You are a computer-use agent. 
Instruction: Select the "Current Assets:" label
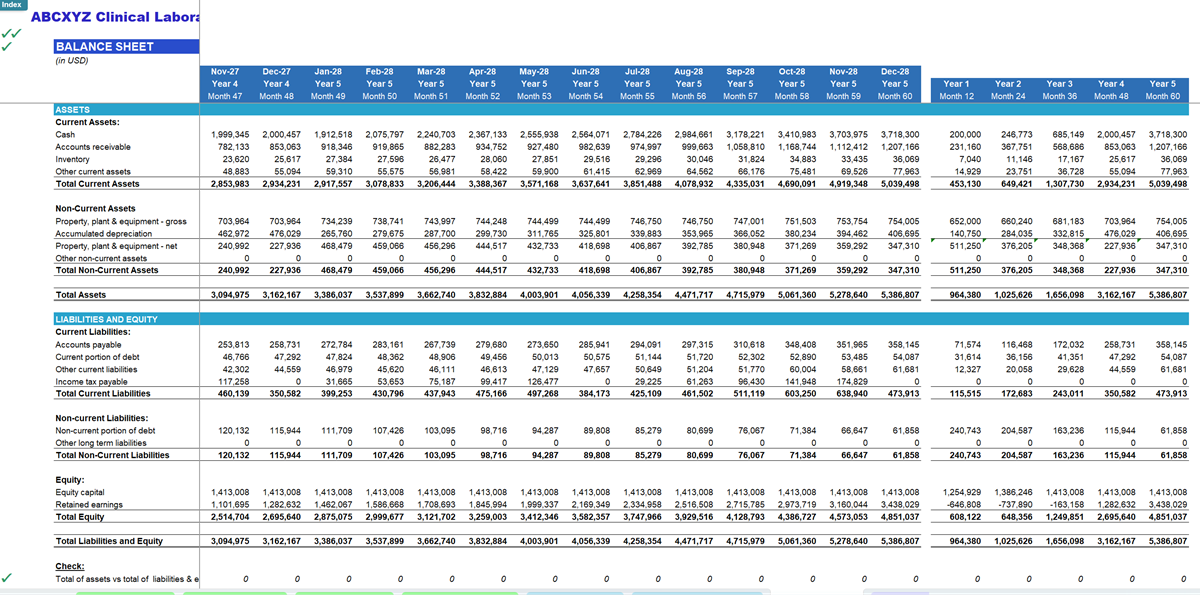[x=88, y=122]
